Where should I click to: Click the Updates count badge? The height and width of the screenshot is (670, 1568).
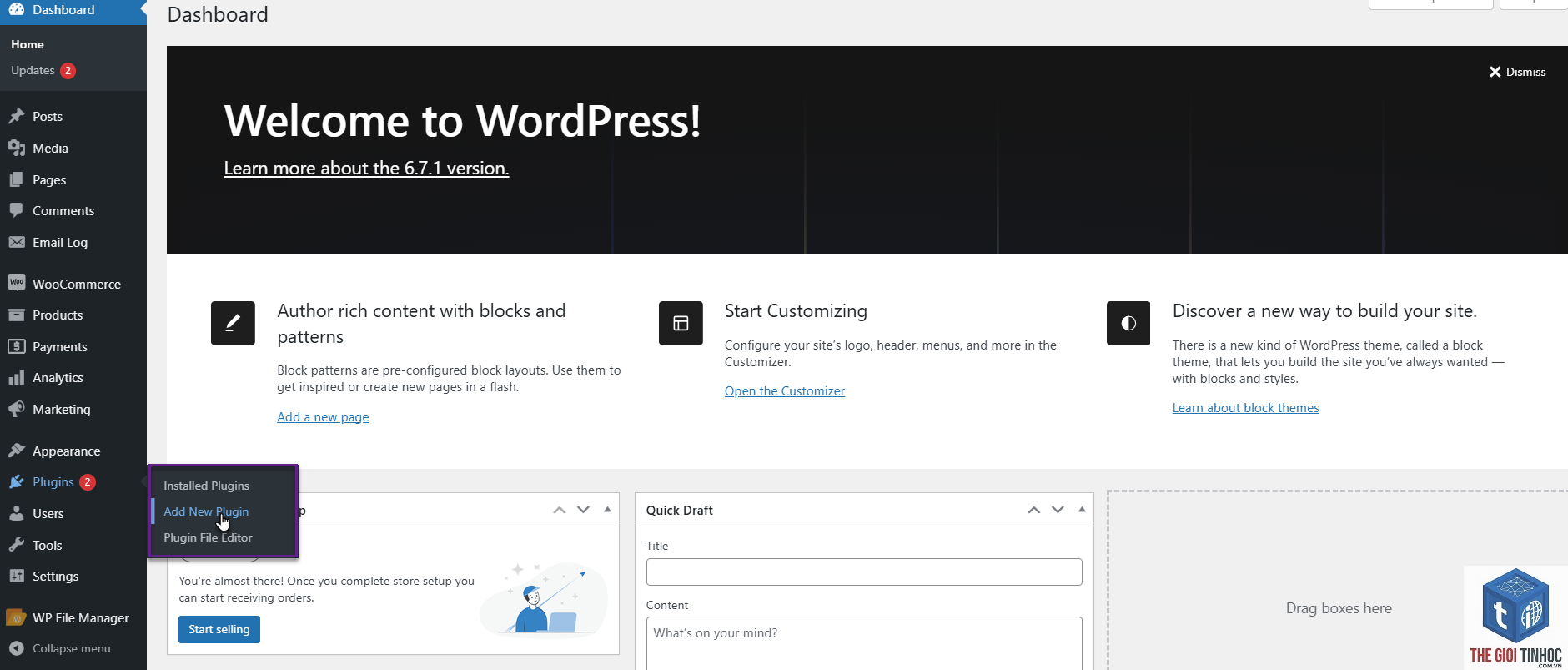tap(68, 71)
